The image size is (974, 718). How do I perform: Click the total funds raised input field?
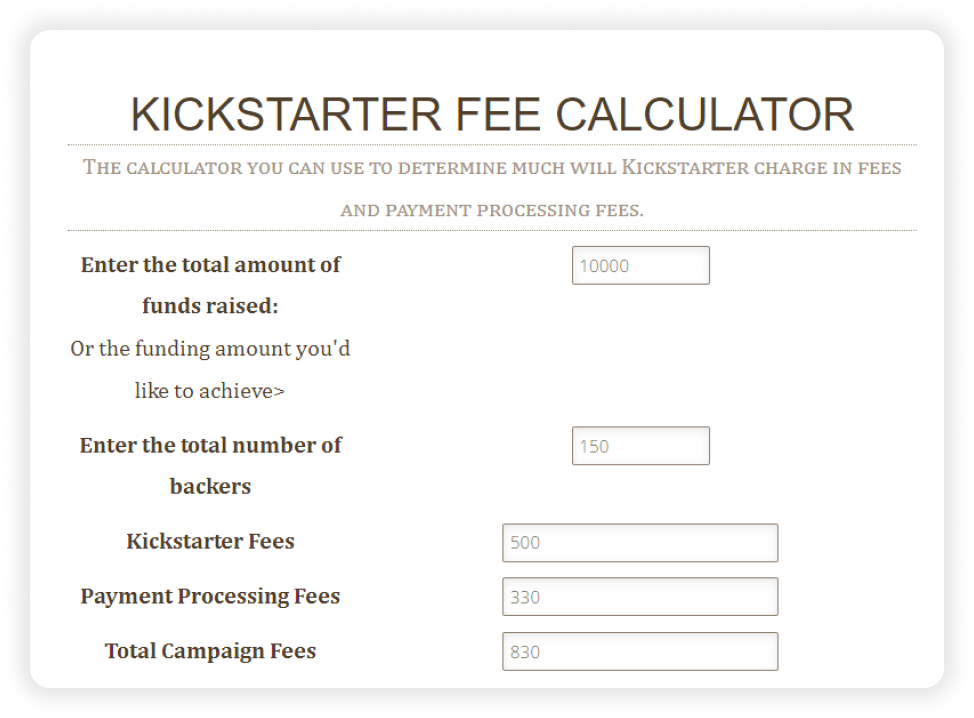[x=640, y=265]
